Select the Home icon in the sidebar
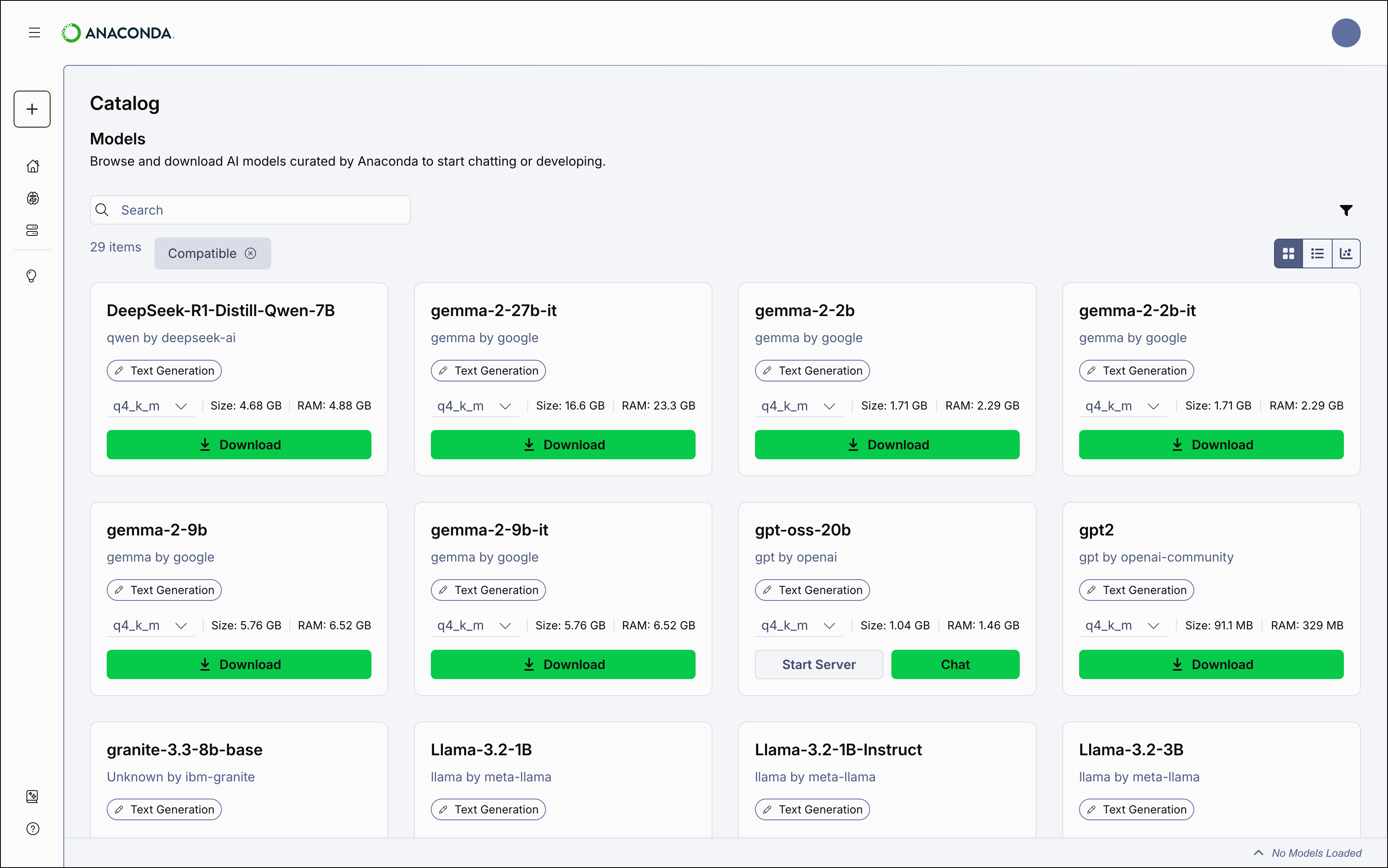This screenshot has width=1388, height=868. point(33,166)
